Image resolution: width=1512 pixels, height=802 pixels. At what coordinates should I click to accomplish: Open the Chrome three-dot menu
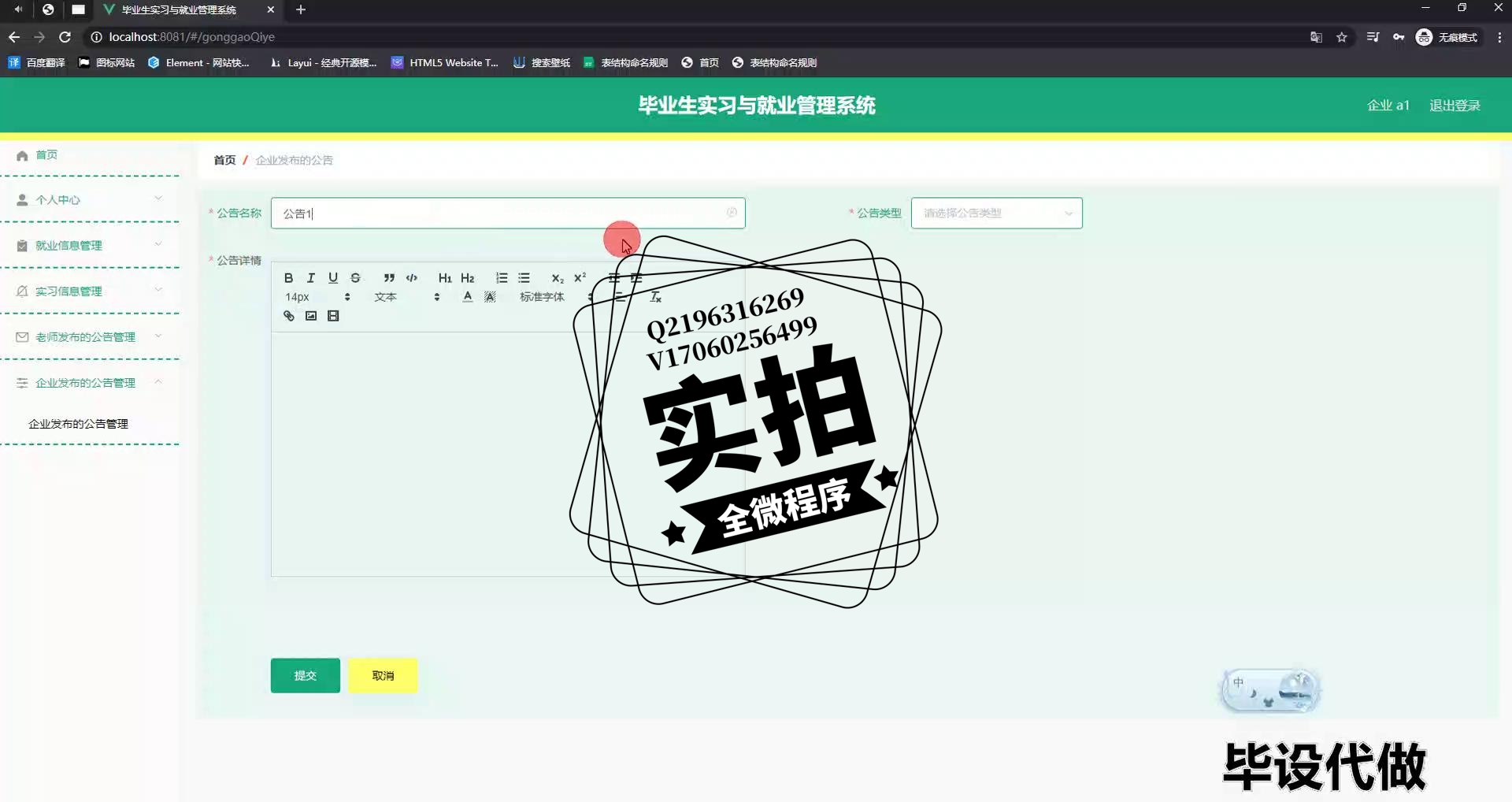pos(1499,37)
